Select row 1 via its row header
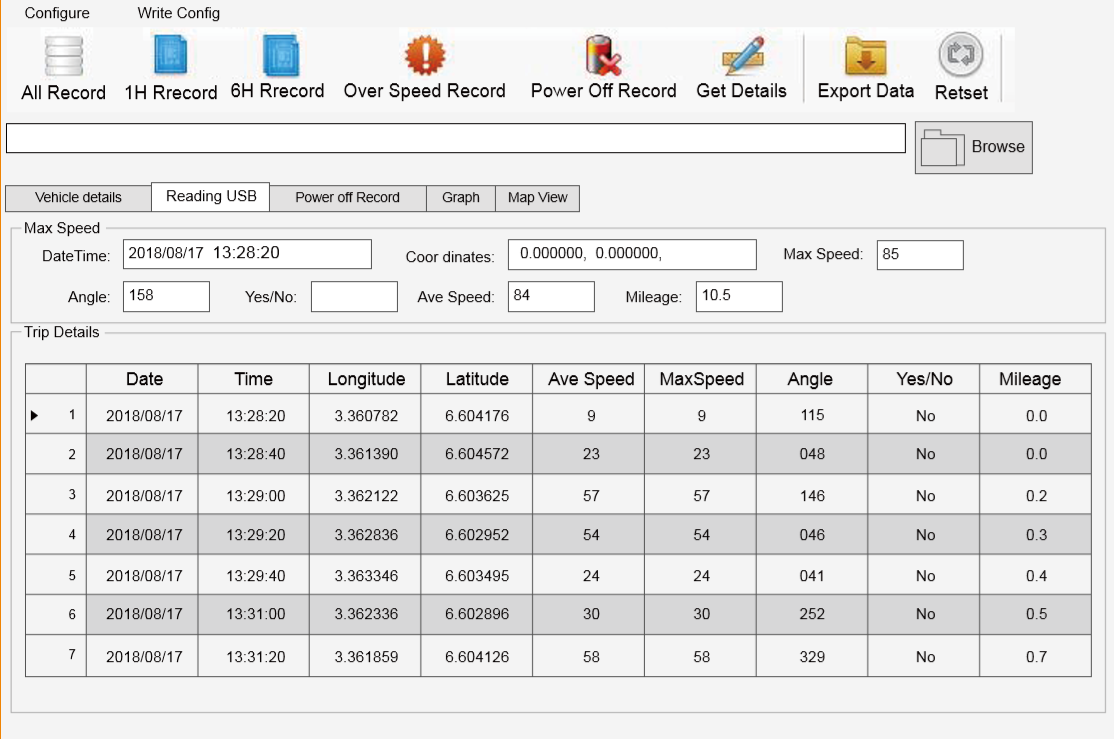Screen dimensions: 1114x739 pos(56,414)
